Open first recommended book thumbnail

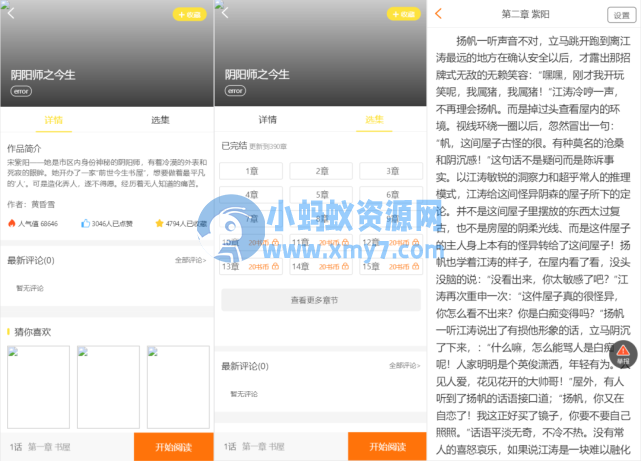tap(38, 387)
